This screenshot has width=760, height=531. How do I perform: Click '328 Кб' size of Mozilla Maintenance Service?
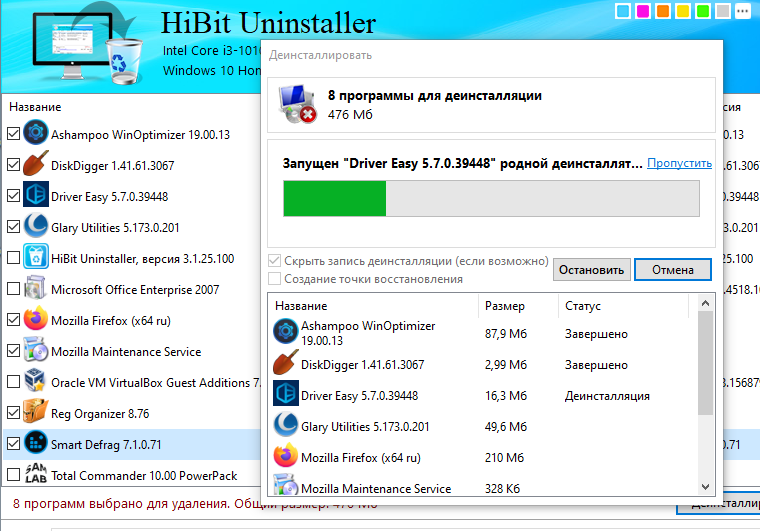pos(502,489)
